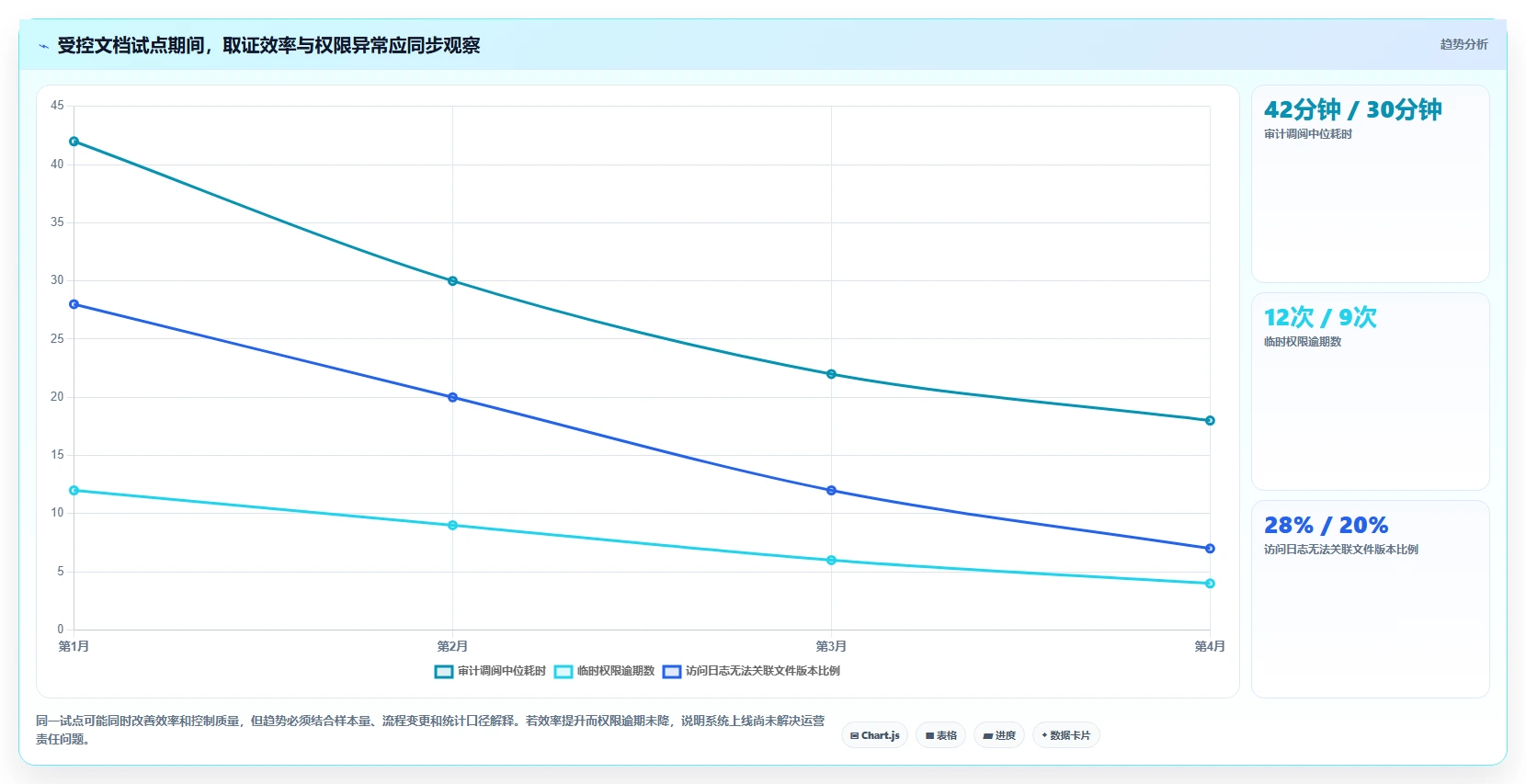Click the 第4月 point at 4 on cyan line
Screen dimensions: 1526x784
click(x=1210, y=584)
